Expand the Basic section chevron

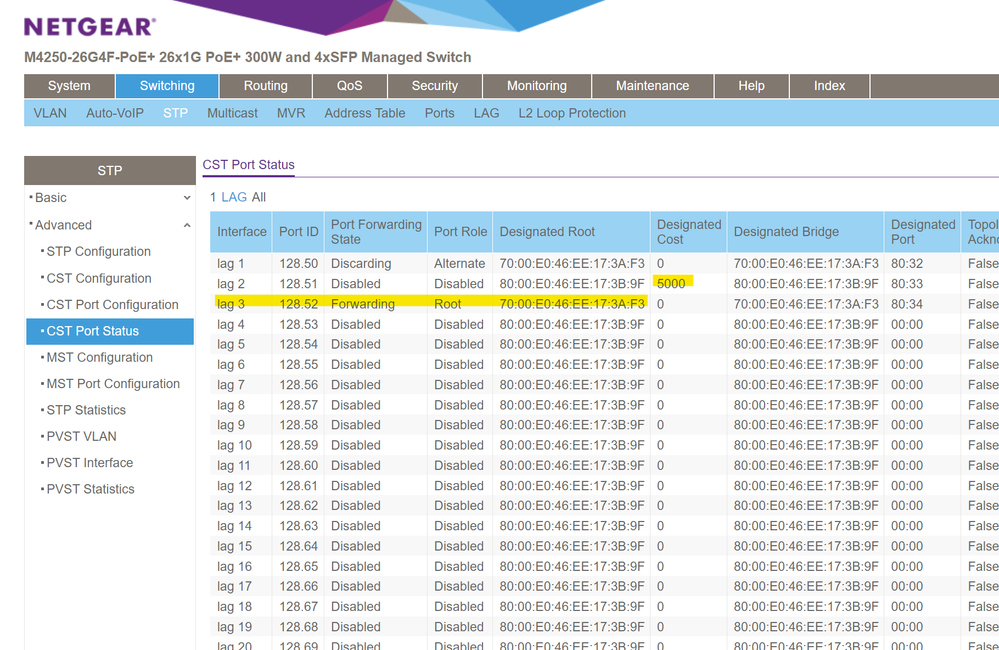tap(187, 199)
